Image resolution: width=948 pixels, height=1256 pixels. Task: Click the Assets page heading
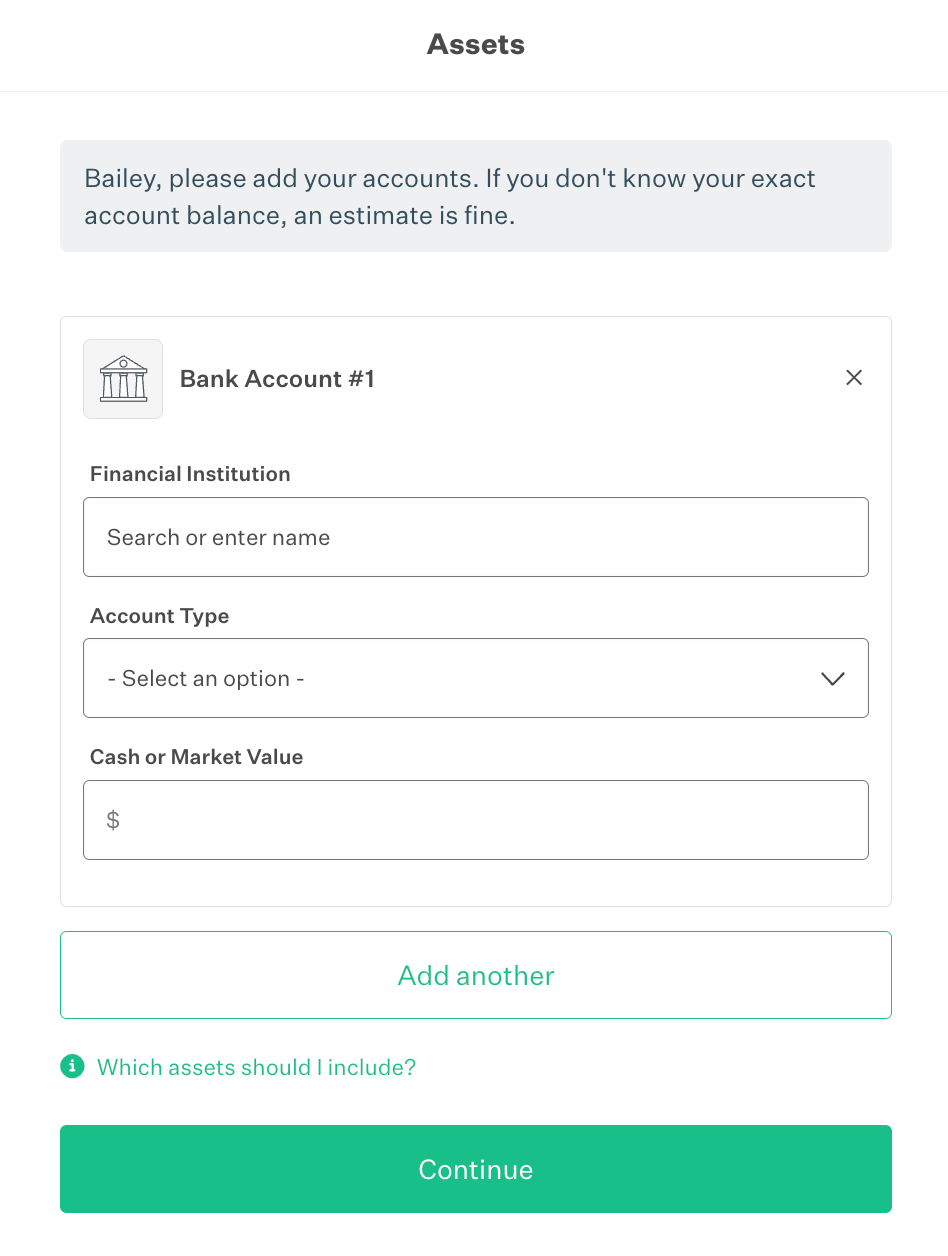click(475, 44)
